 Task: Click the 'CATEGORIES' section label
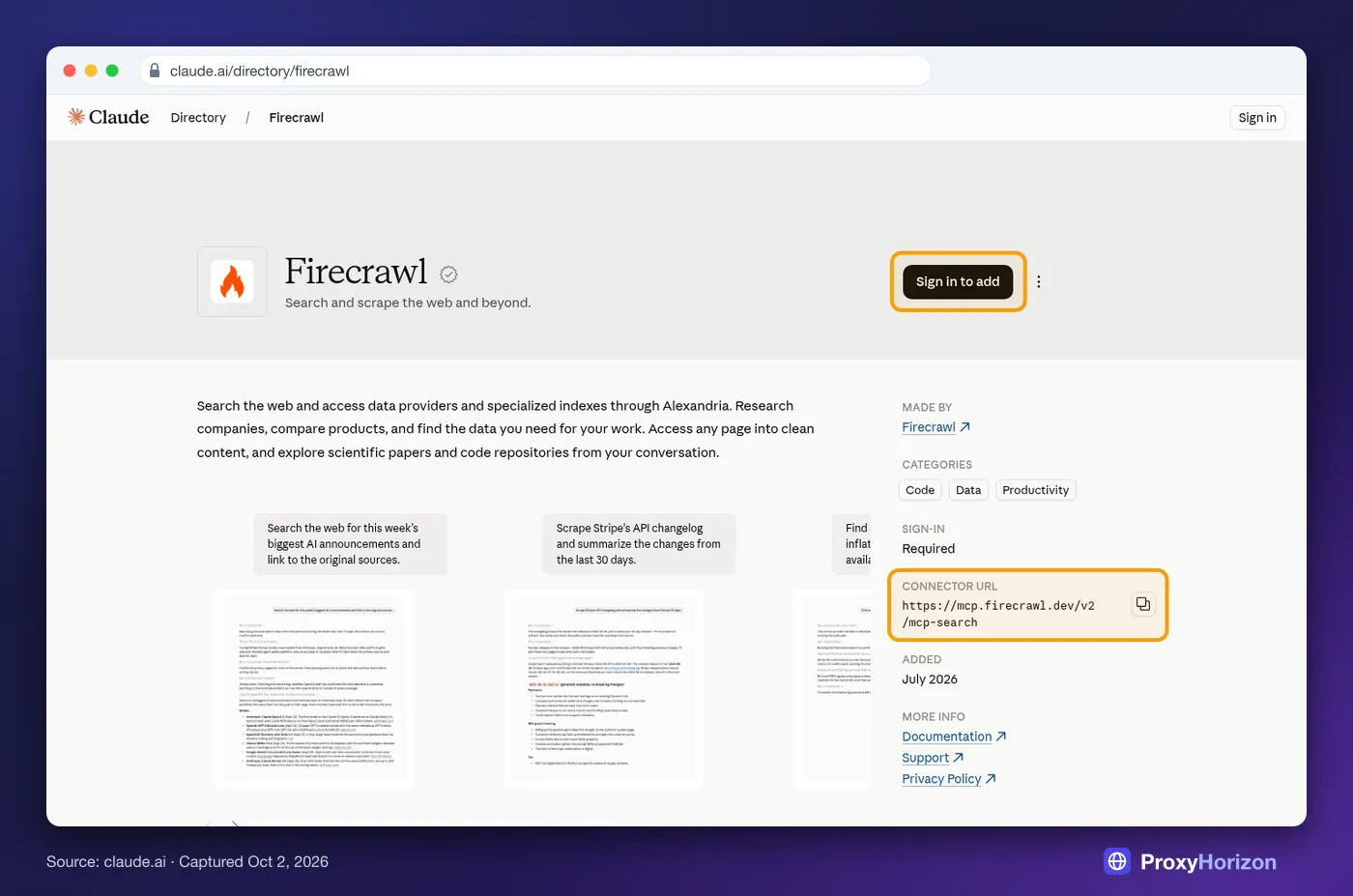(937, 464)
